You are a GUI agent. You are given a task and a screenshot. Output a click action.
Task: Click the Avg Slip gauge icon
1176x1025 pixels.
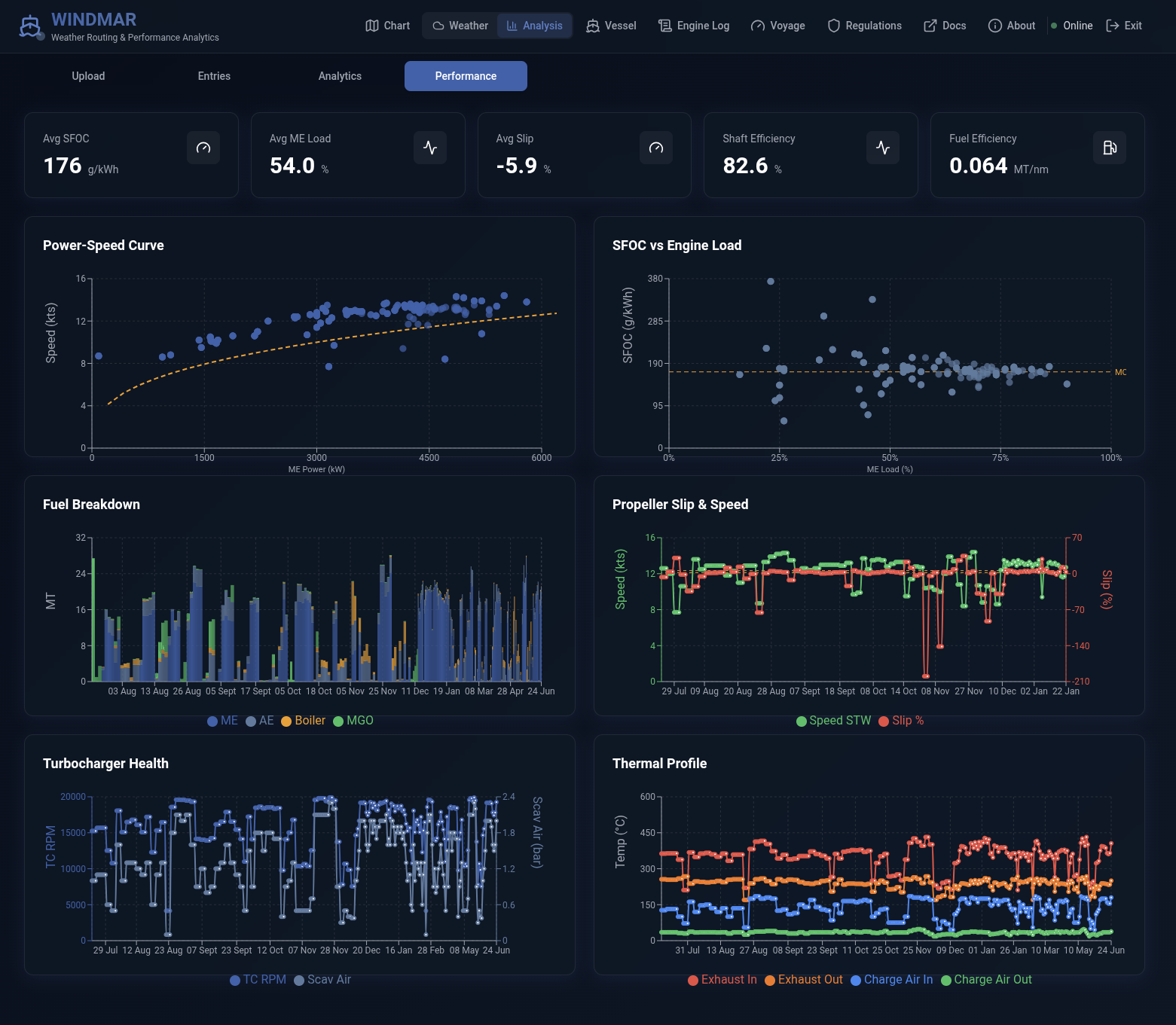[656, 148]
